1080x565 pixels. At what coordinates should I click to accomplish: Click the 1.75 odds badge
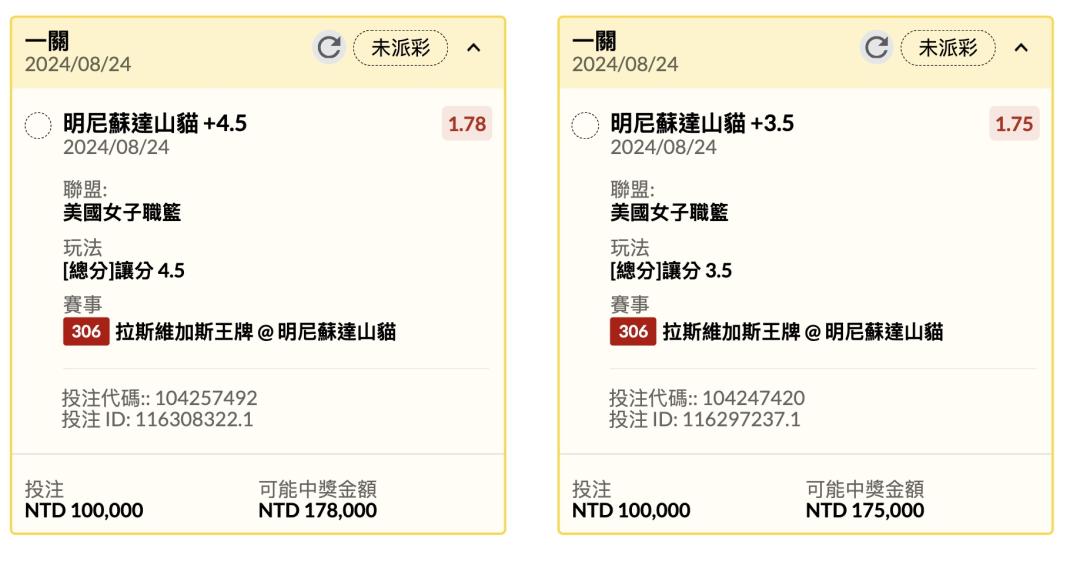(x=1014, y=124)
